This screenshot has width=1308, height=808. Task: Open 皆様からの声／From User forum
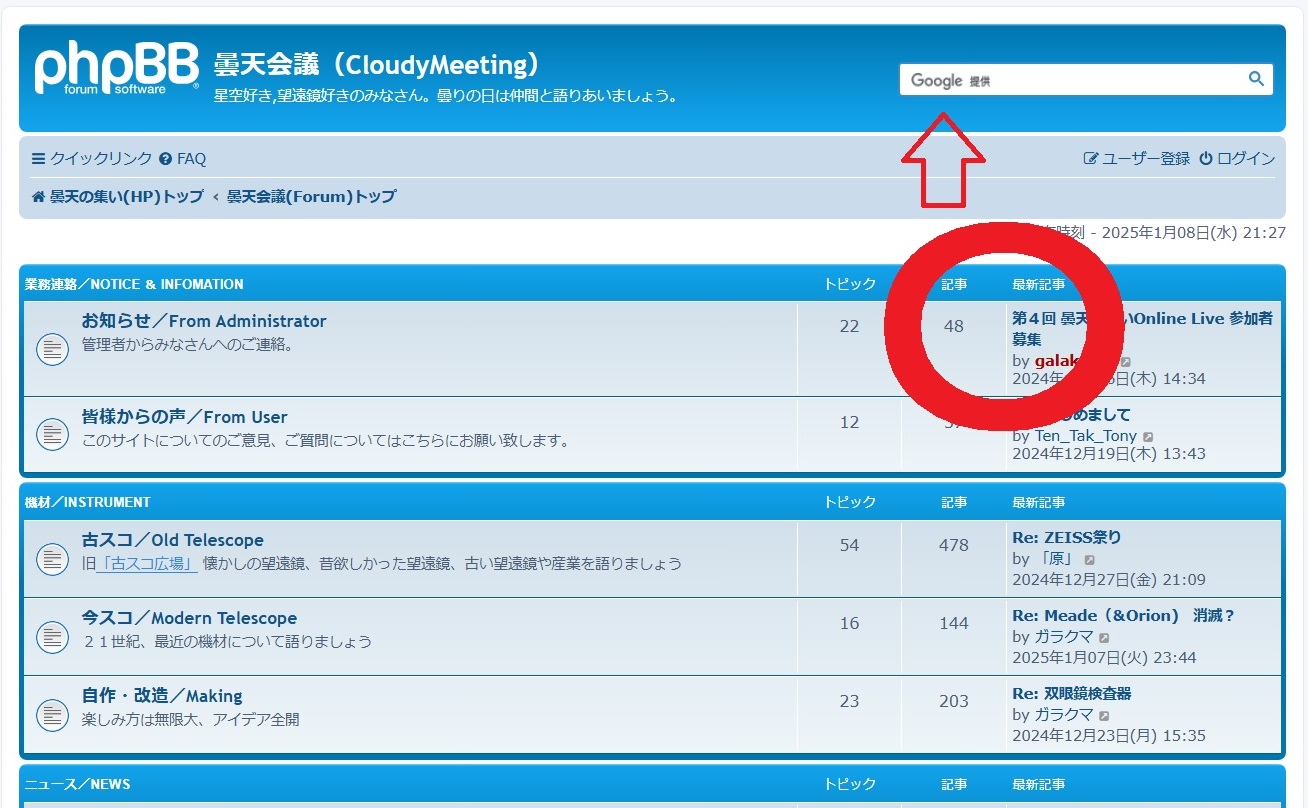click(184, 417)
